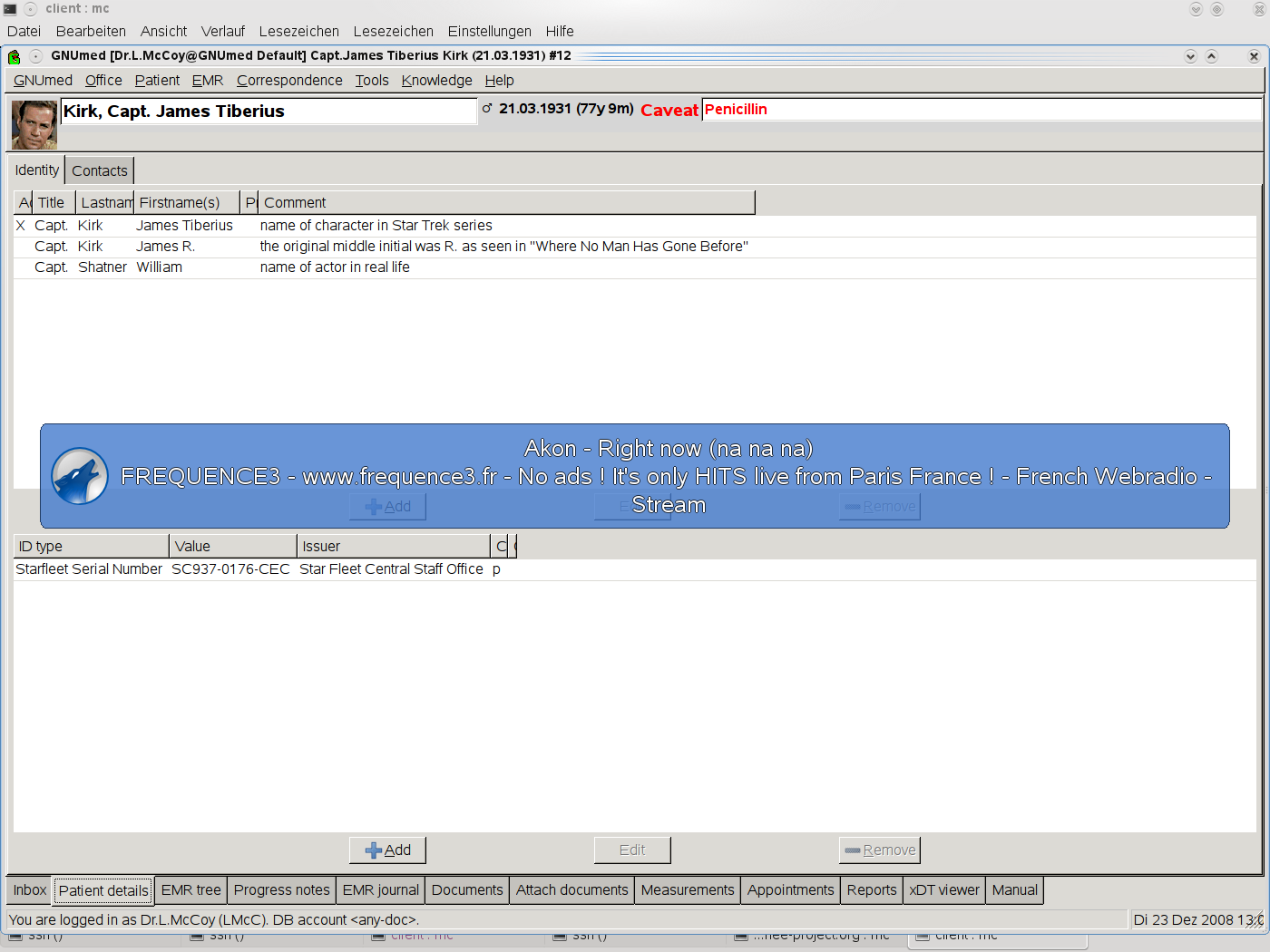Sort IDs by ID type column header
The width and height of the screenshot is (1270, 952).
pos(92,546)
